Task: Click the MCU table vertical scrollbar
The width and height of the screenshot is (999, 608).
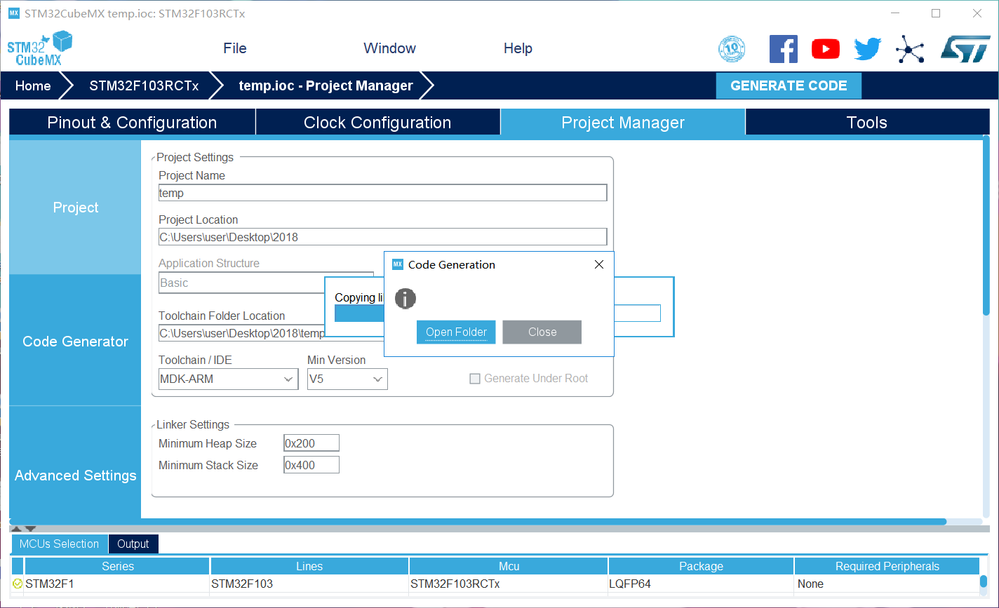Action: tap(983, 581)
